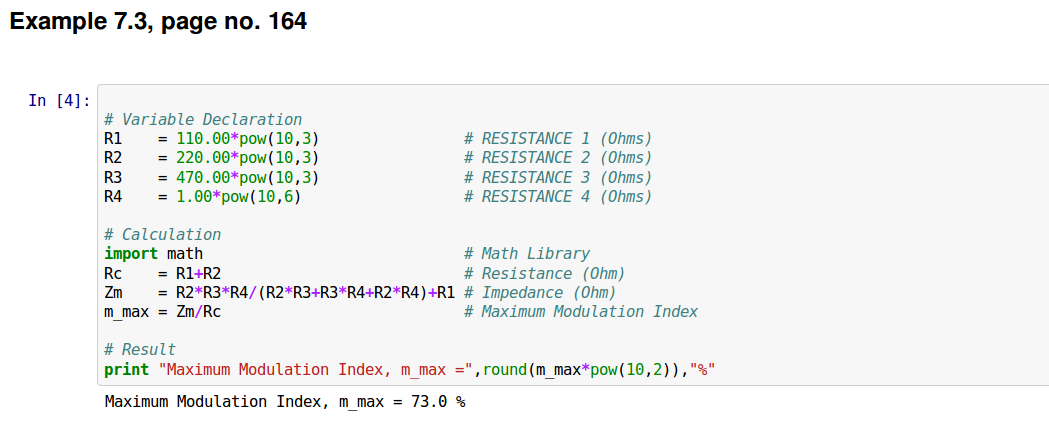The height and width of the screenshot is (429, 1049).
Task: Click the Variable Declaration comment line
Action: click(x=203, y=119)
